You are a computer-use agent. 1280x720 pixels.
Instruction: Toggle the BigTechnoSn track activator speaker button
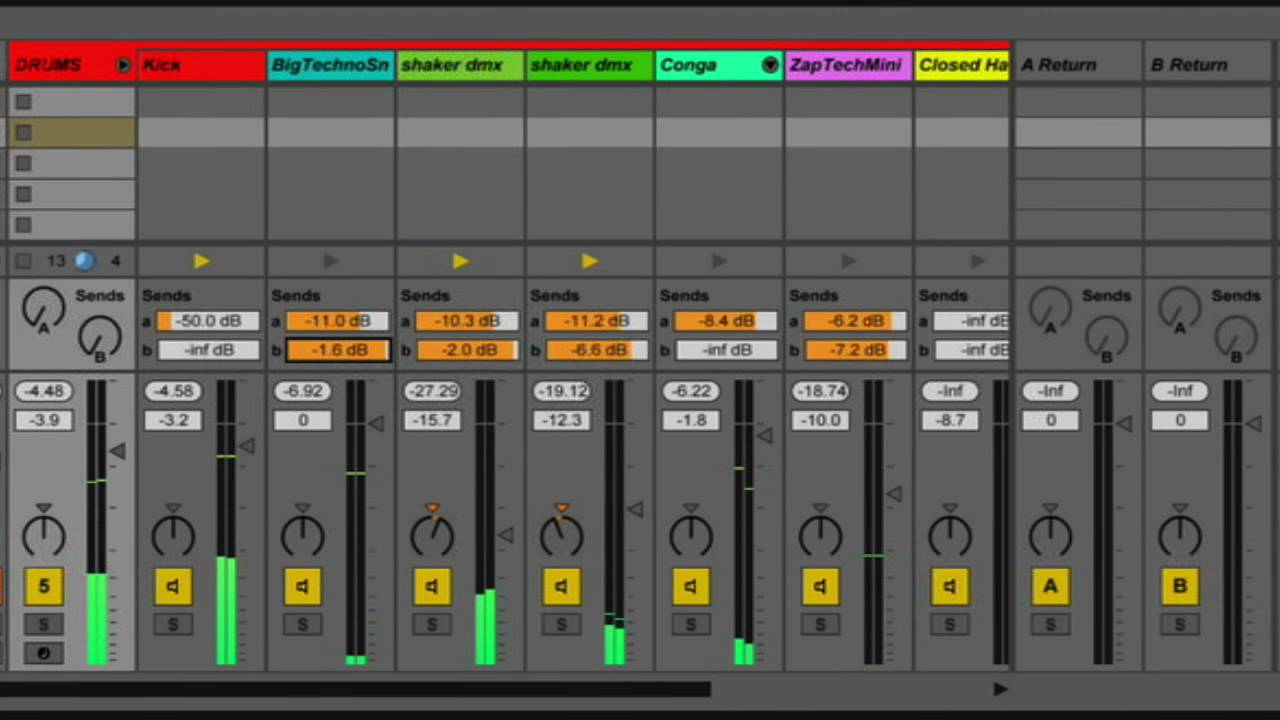point(302,587)
